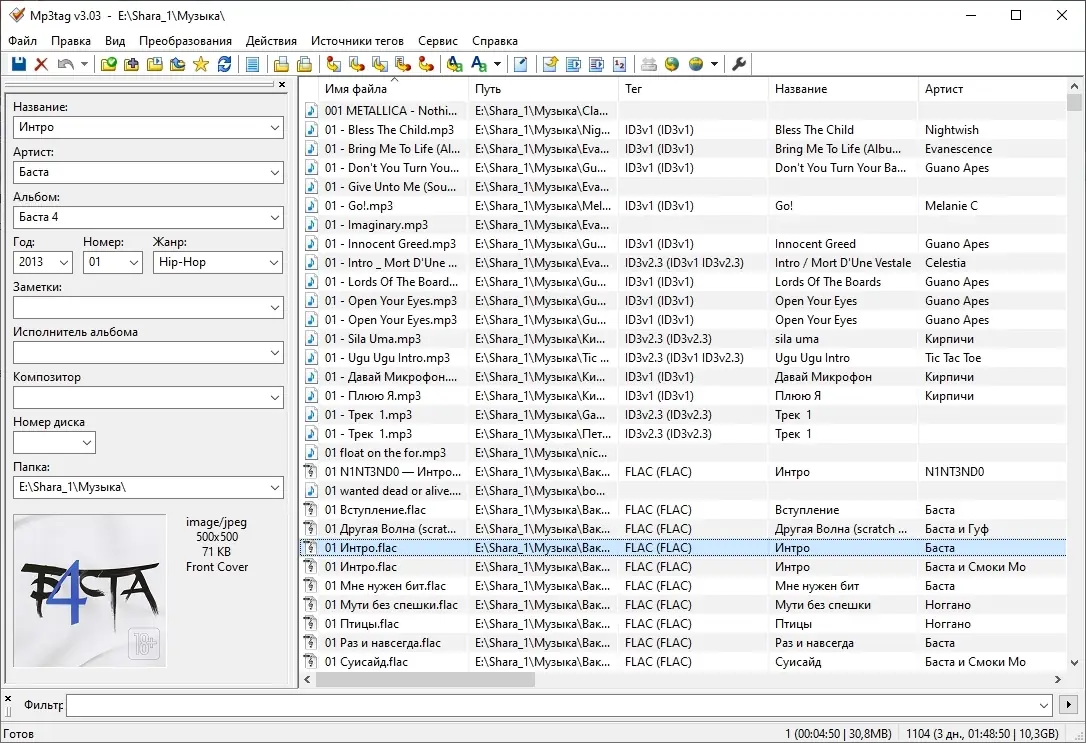Screen dimensions: 1086x743
Task: Click the arrow button beside the filter field
Action: pyautogui.click(x=1068, y=705)
